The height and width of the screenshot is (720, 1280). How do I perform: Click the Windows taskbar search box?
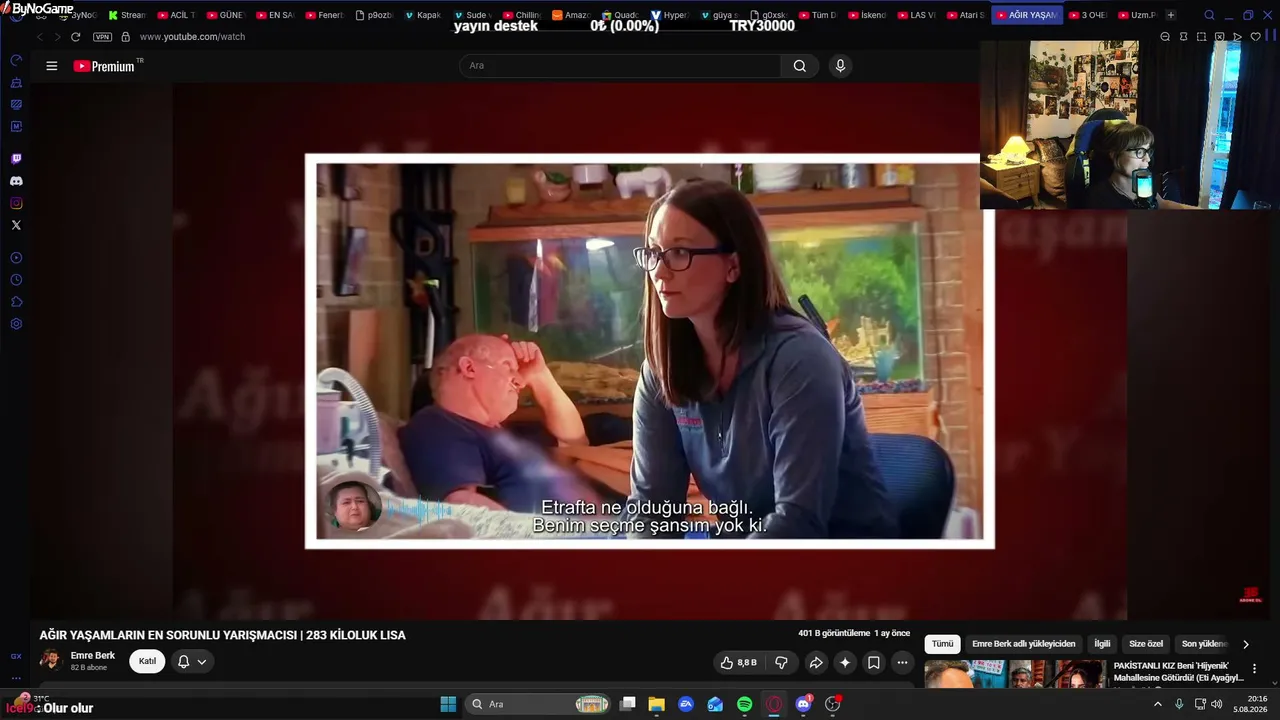[539, 704]
